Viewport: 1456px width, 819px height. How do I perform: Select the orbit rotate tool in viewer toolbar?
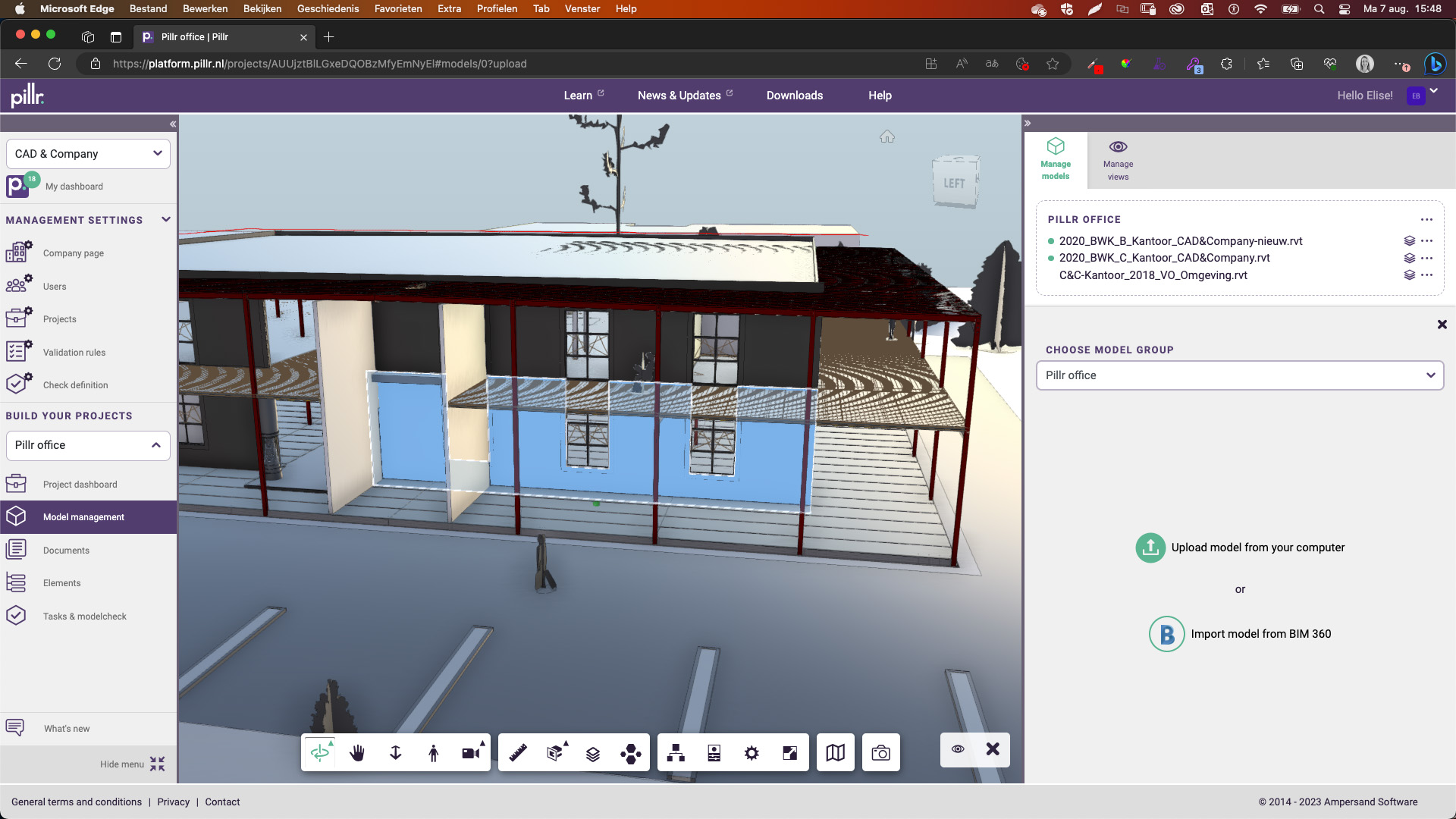tap(320, 752)
